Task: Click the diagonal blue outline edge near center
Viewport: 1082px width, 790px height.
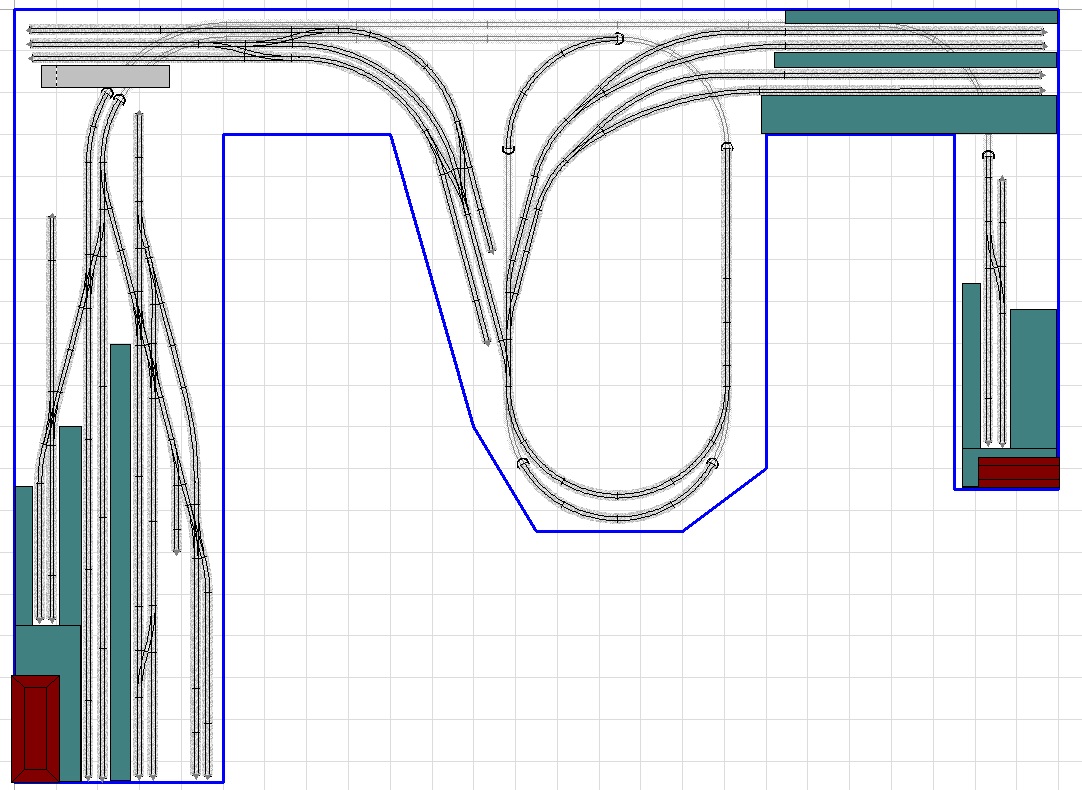Action: [x=430, y=280]
